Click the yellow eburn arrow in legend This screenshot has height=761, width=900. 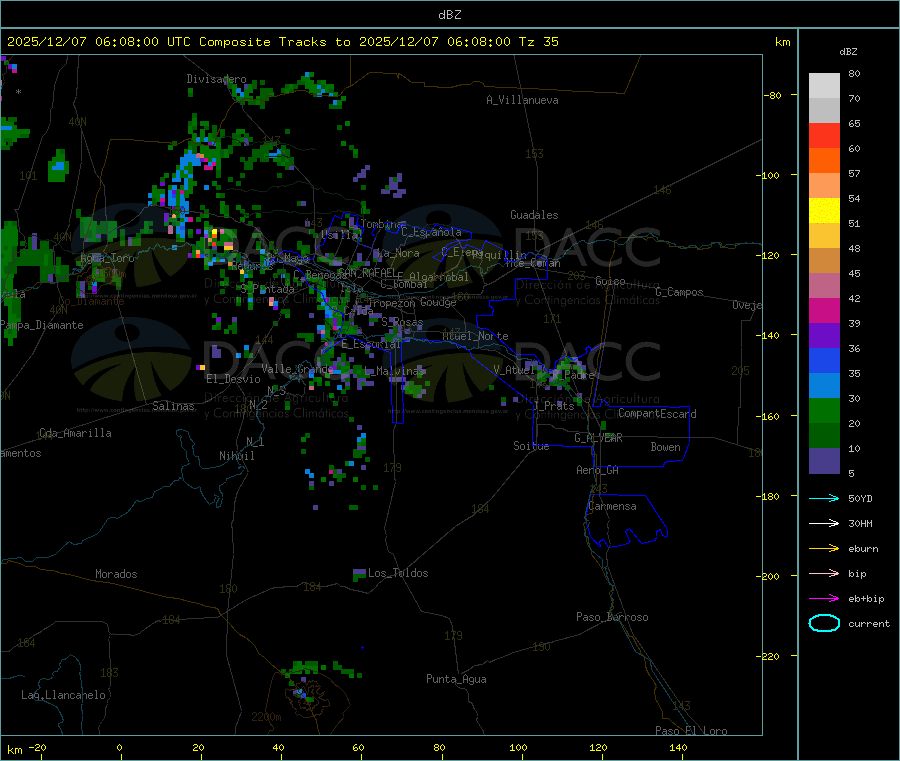[x=824, y=548]
